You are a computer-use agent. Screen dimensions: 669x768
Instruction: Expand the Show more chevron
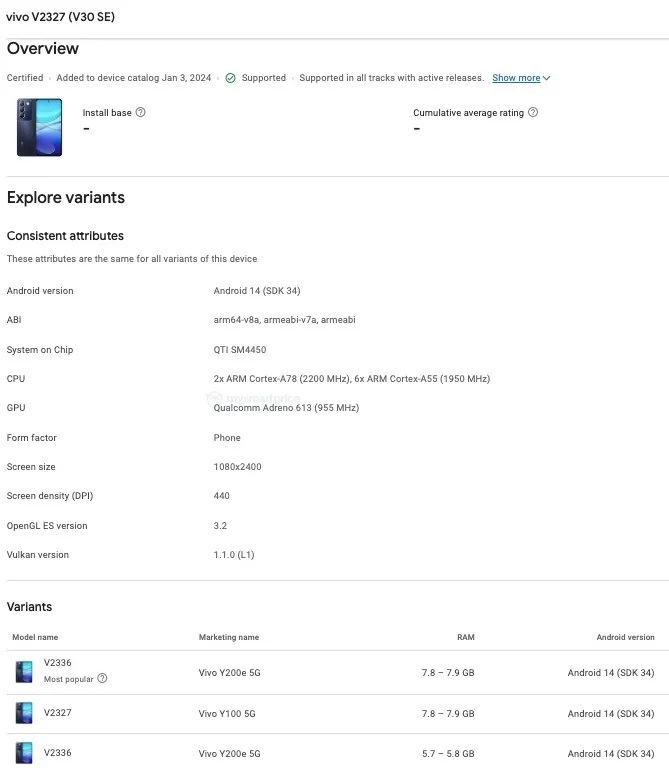tap(547, 78)
